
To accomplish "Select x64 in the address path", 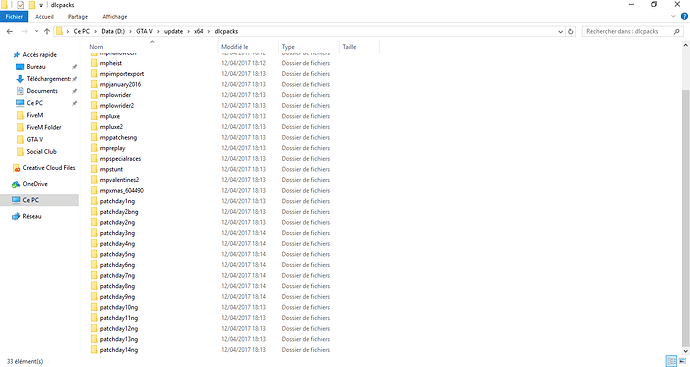I will pos(198,31).
